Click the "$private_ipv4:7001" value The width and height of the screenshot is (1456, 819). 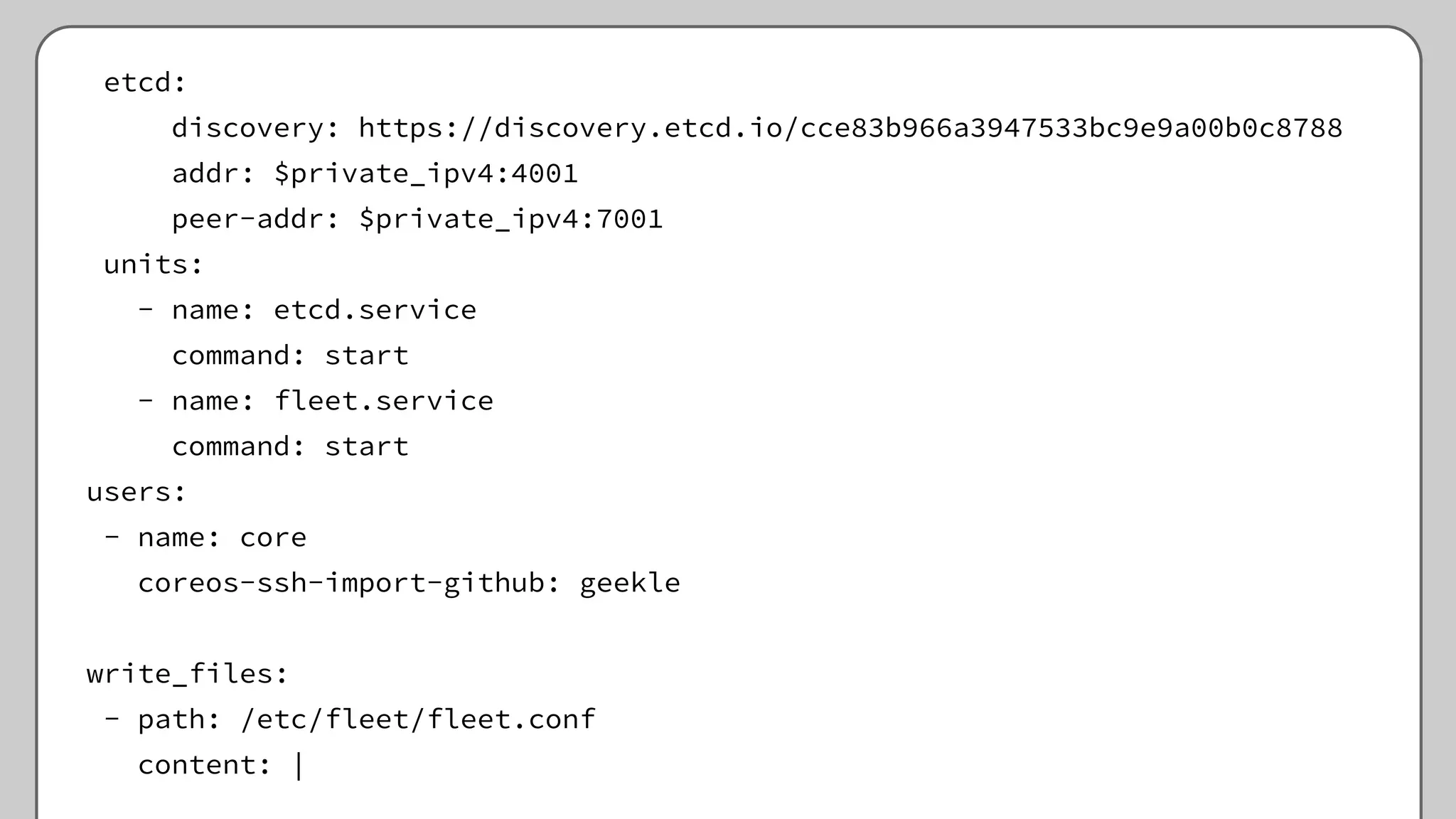[510, 220]
